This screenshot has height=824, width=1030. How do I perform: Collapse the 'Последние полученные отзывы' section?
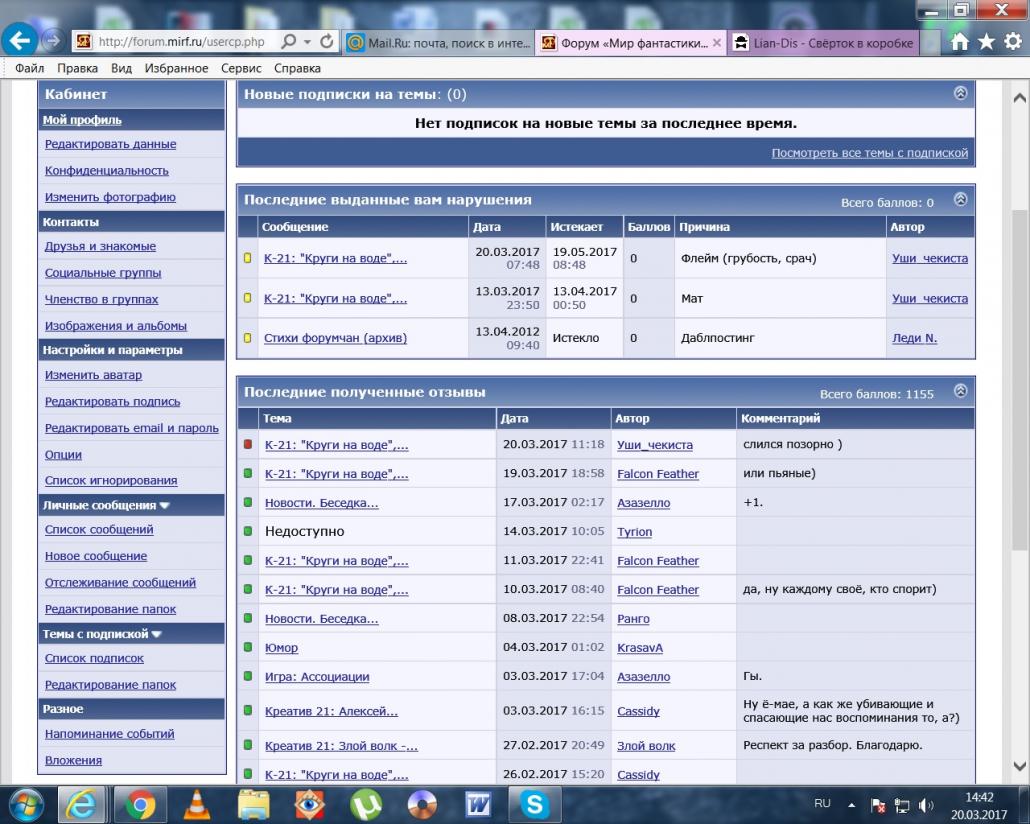[x=960, y=391]
